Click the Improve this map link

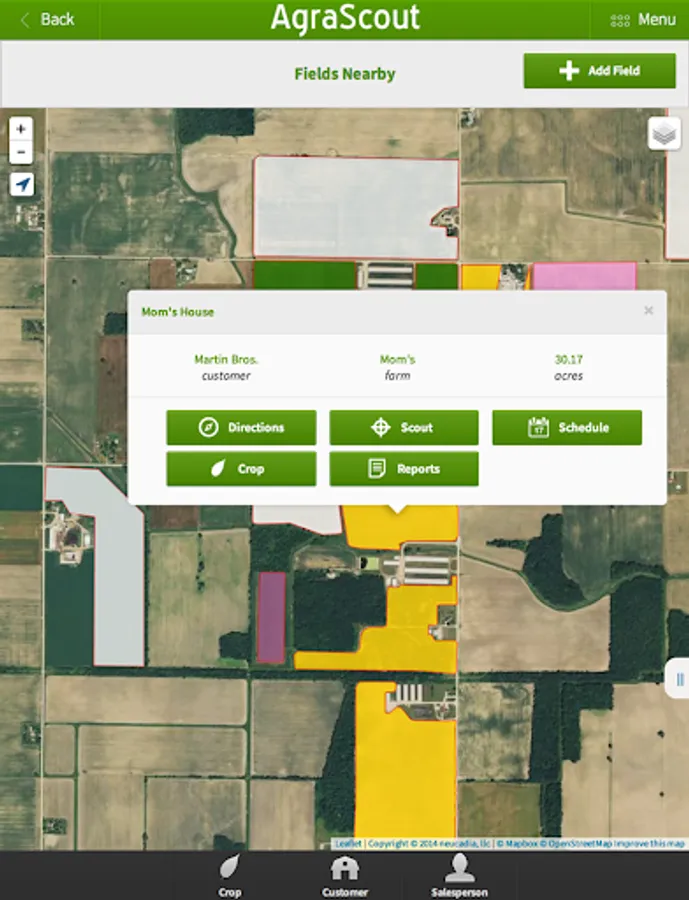[x=649, y=844]
